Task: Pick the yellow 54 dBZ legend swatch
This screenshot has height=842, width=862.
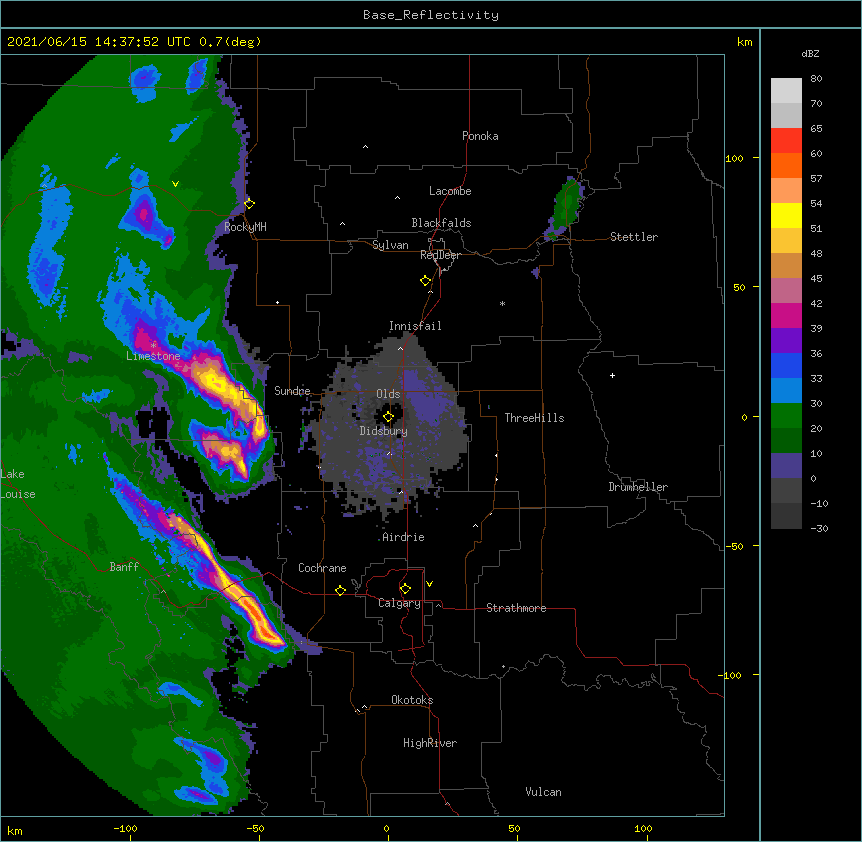Action: coord(786,215)
